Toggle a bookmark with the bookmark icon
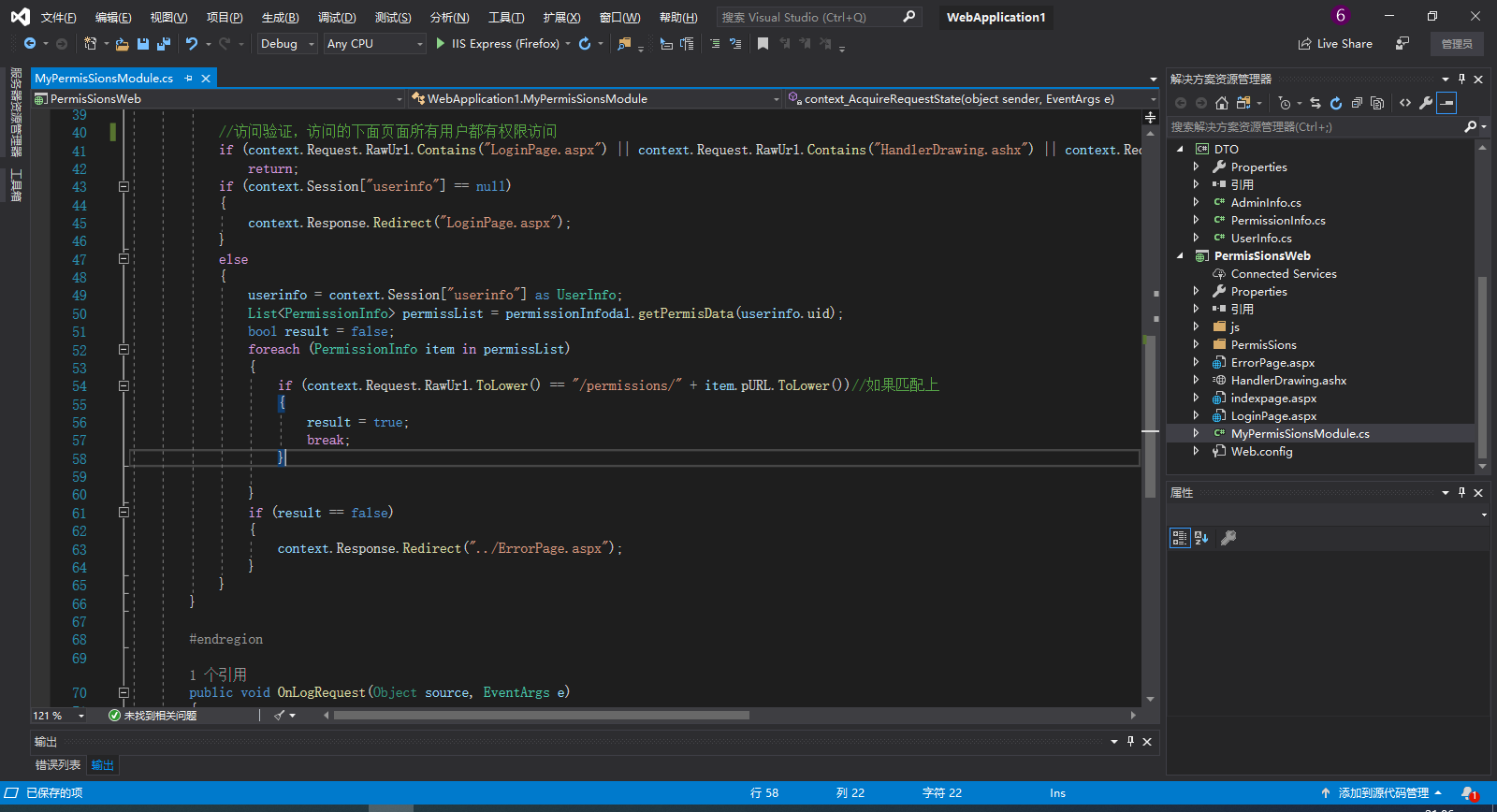Image resolution: width=1497 pixels, height=812 pixels. click(763, 44)
